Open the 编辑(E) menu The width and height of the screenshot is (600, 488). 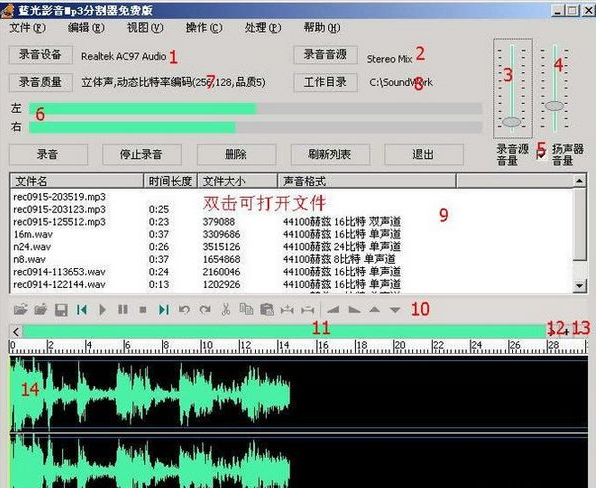[x=86, y=28]
